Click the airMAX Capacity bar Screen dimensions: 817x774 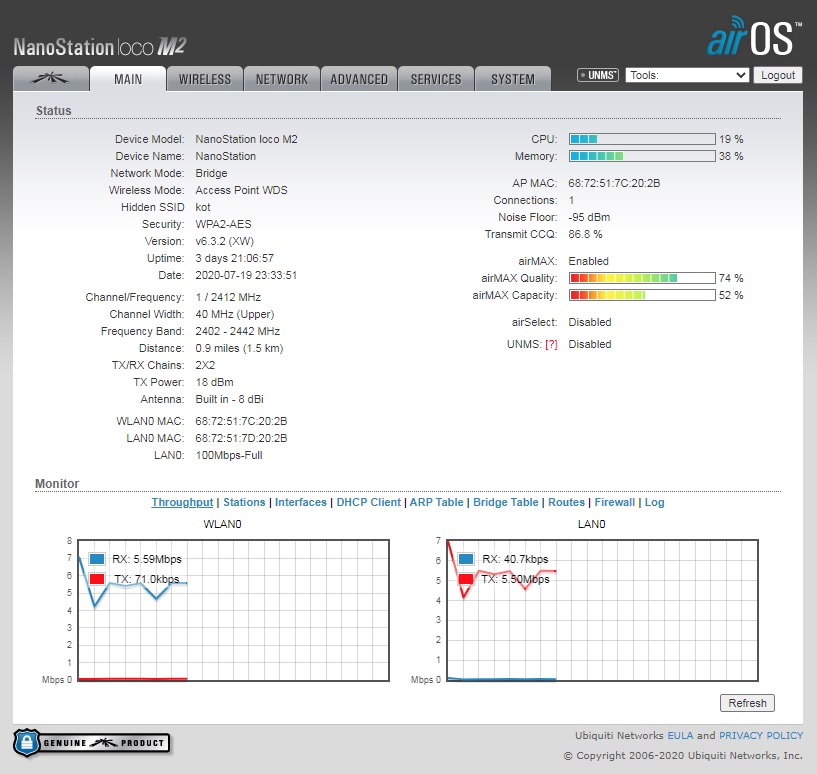pos(642,295)
